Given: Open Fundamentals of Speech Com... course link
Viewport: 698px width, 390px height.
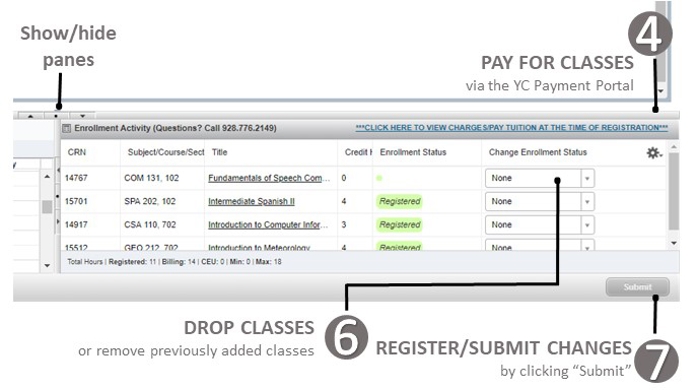Looking at the screenshot, I should (269, 178).
